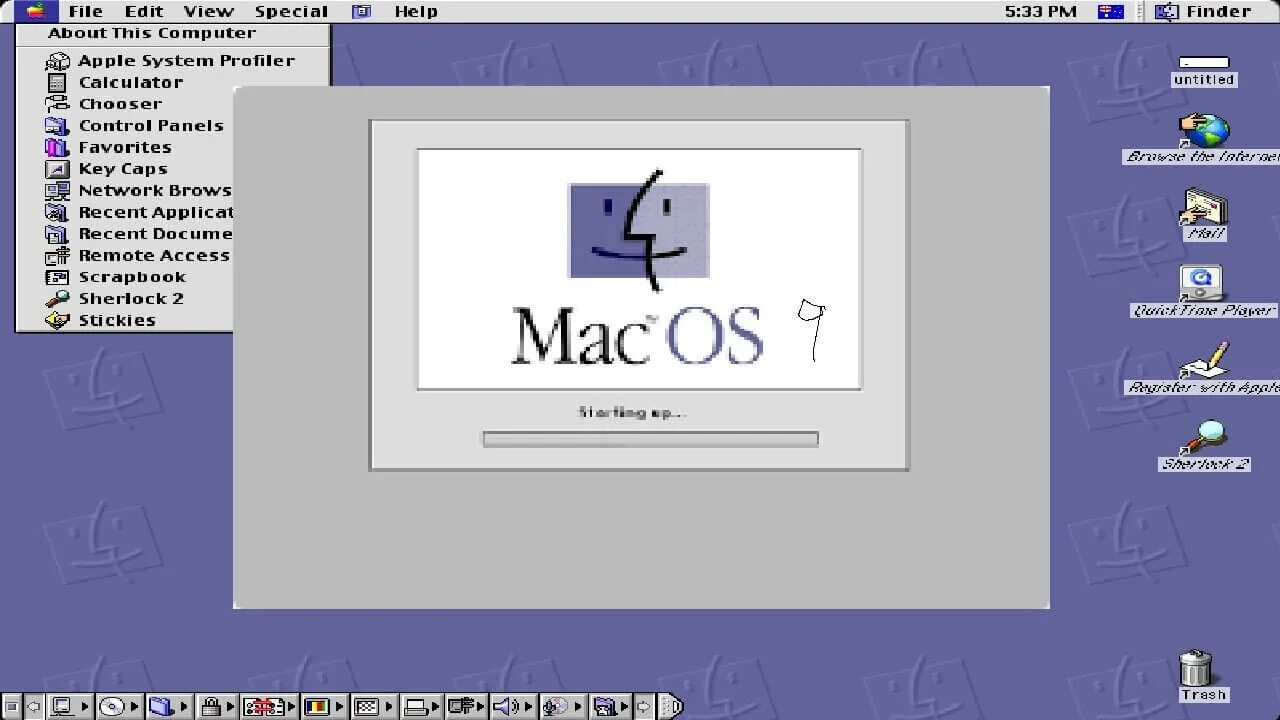Screen dimensions: 1280x720
Task: Open the popup arrow next to Location Manager module
Action: pyautogui.click(x=292, y=706)
